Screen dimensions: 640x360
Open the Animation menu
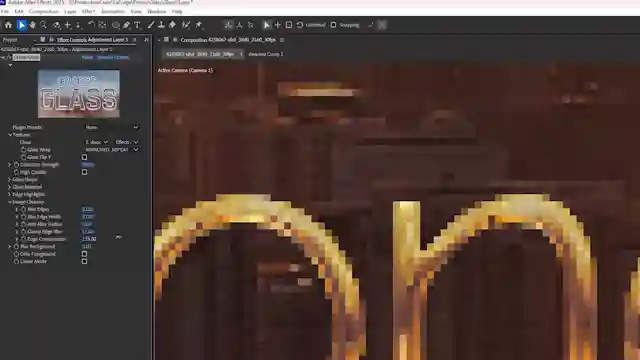(x=113, y=12)
